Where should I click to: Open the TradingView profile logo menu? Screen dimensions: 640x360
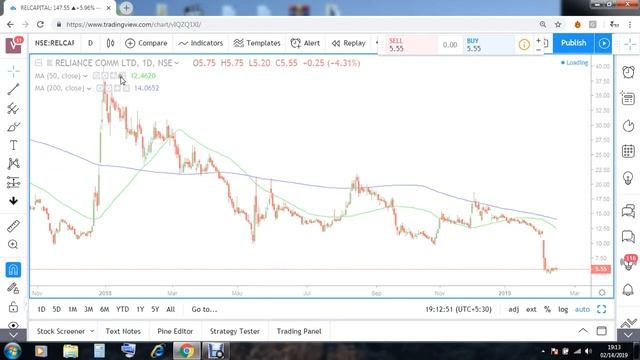tap(13, 44)
